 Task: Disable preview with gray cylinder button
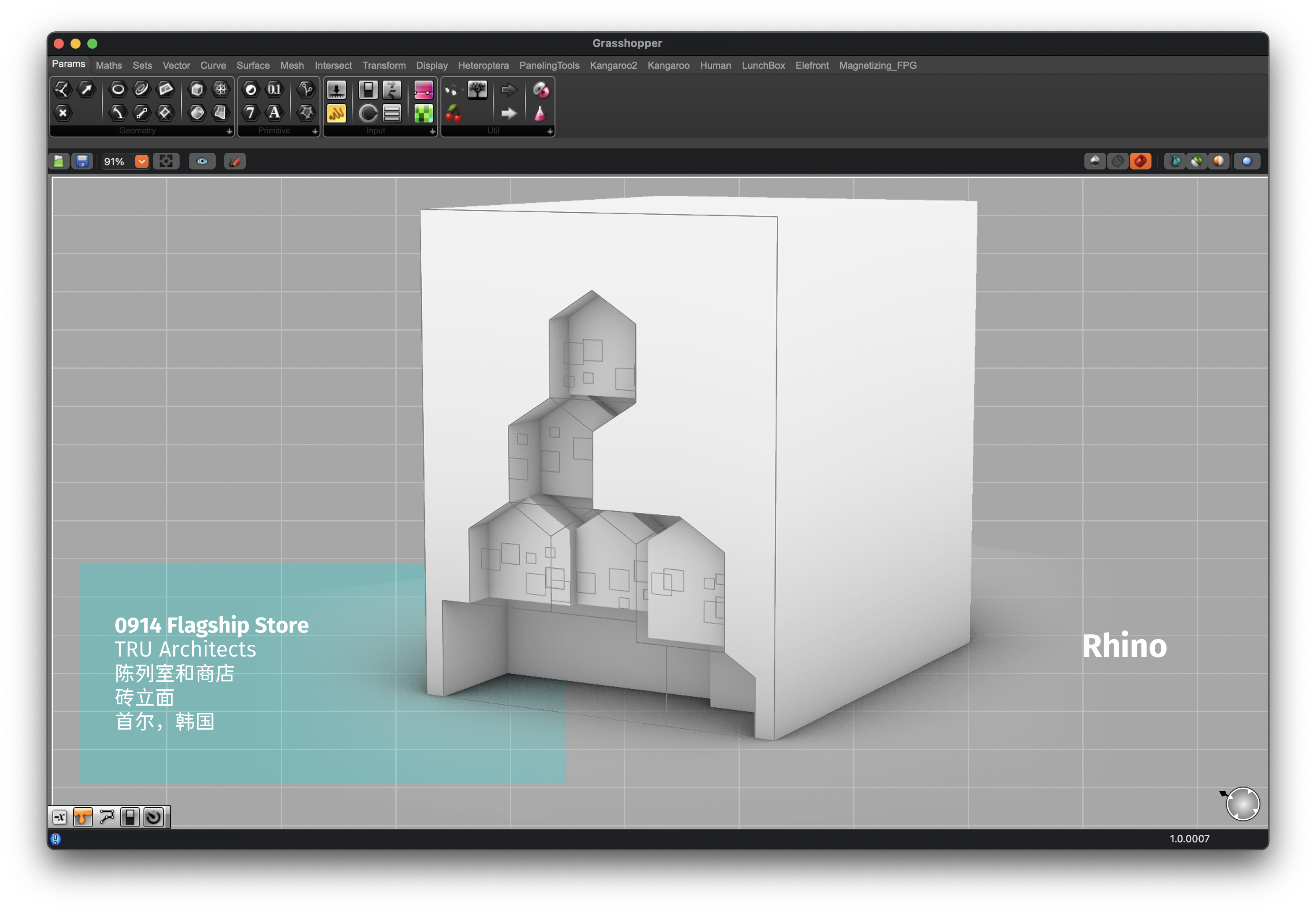[x=1118, y=162]
